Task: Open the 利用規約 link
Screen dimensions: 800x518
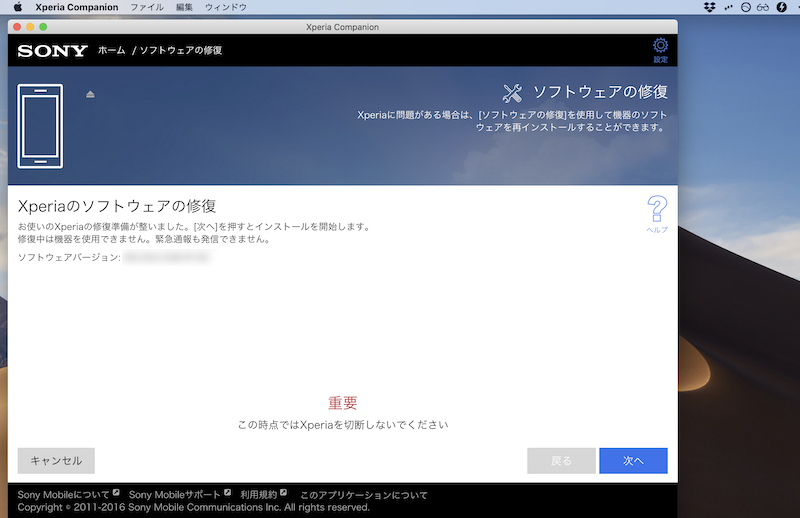Action: point(258,495)
